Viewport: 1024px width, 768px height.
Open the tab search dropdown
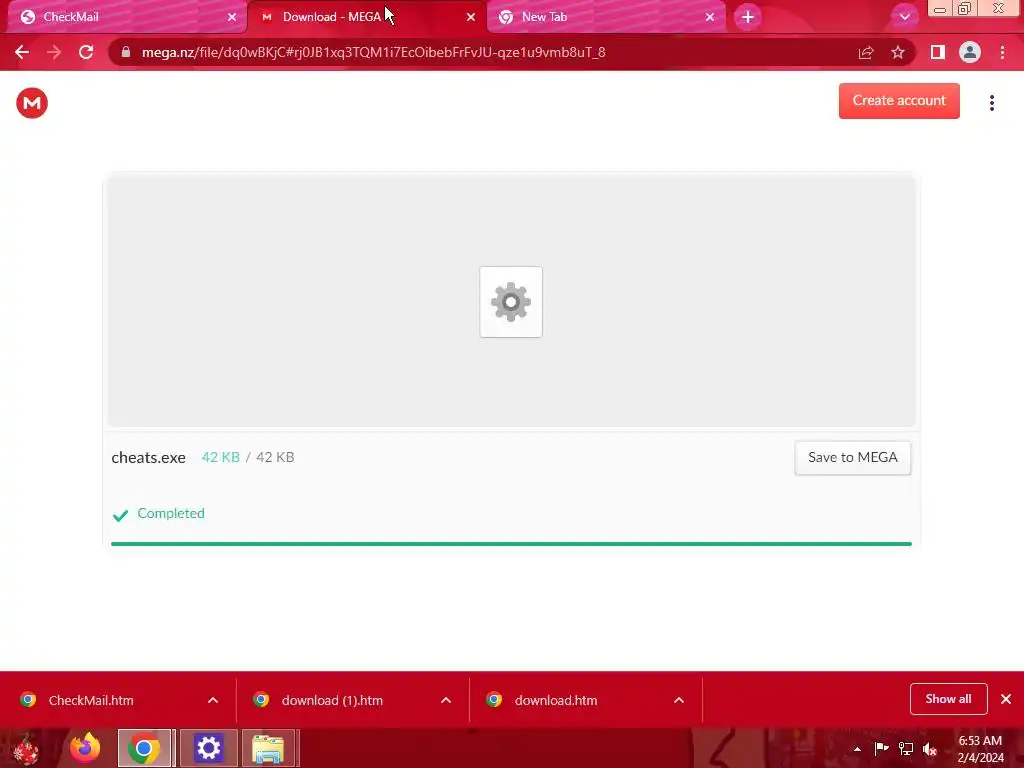(904, 17)
